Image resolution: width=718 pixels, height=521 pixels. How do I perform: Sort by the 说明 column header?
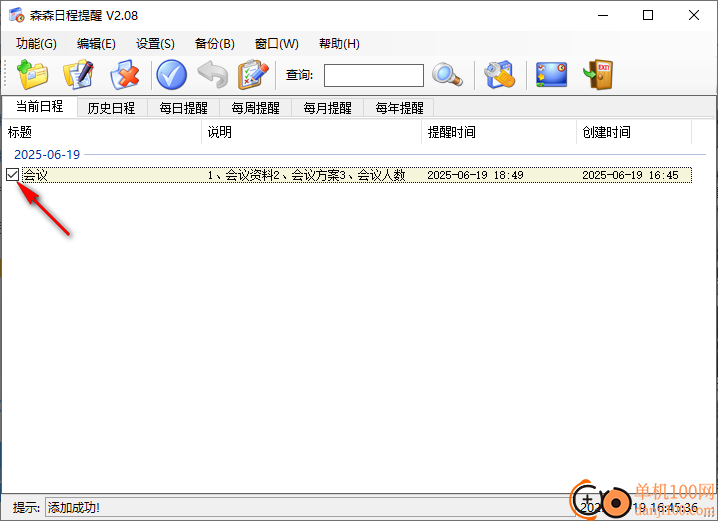pyautogui.click(x=312, y=132)
